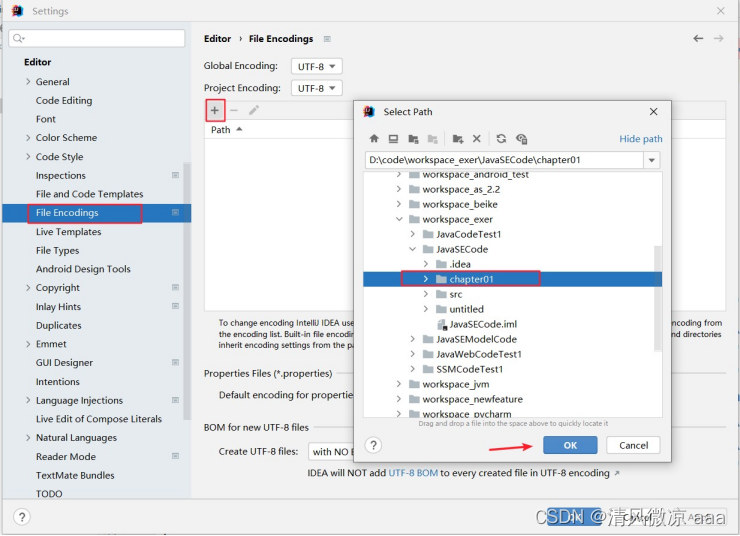This screenshot has width=740, height=536.
Task: Open Font settings page
Action: coord(45,119)
